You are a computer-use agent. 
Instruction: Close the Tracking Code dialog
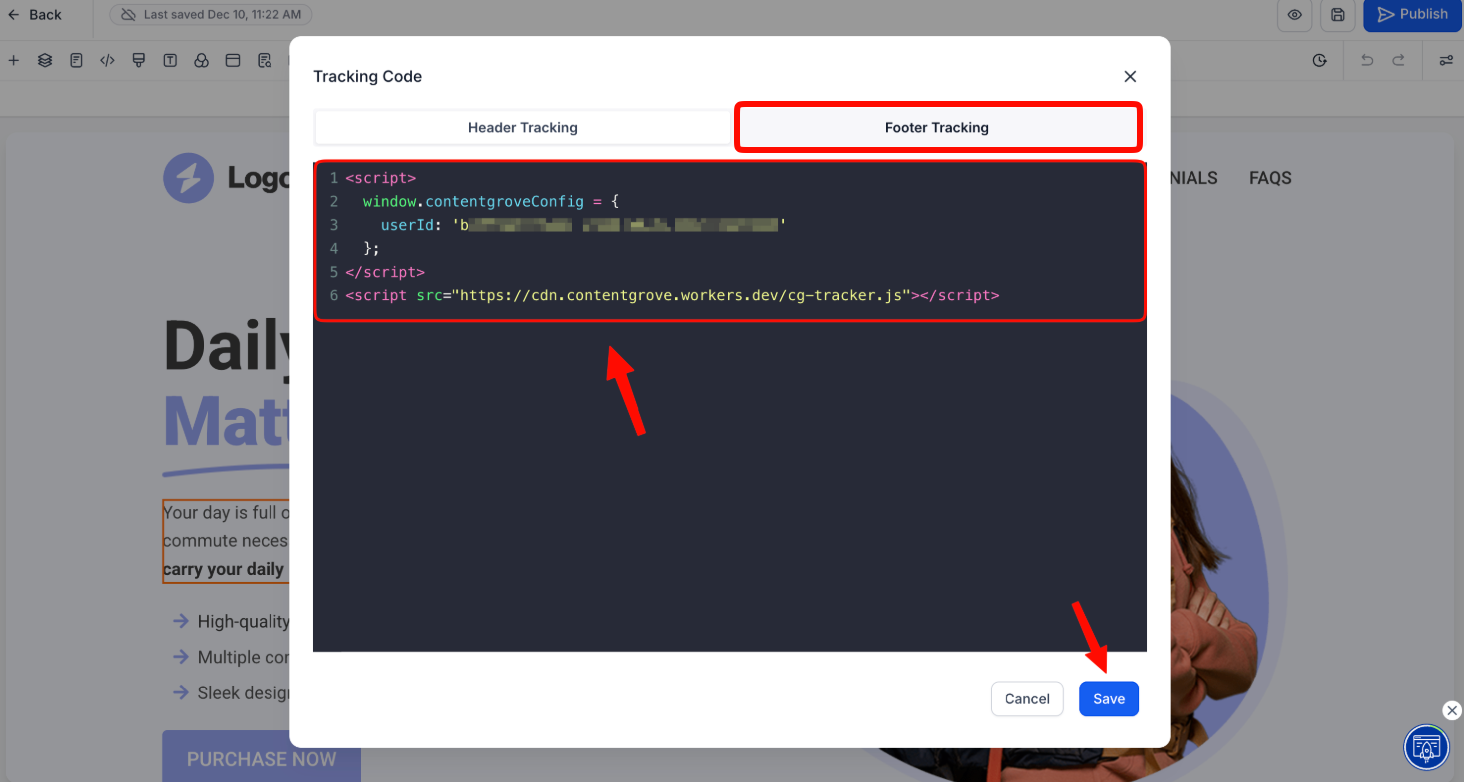click(1130, 77)
